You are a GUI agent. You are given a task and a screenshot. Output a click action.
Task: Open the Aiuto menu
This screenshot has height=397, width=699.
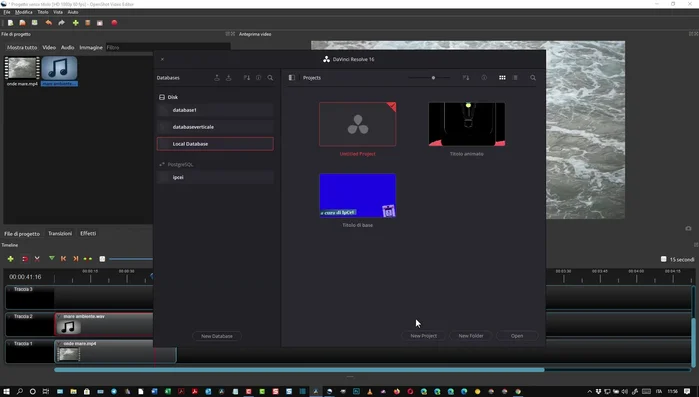(73, 12)
